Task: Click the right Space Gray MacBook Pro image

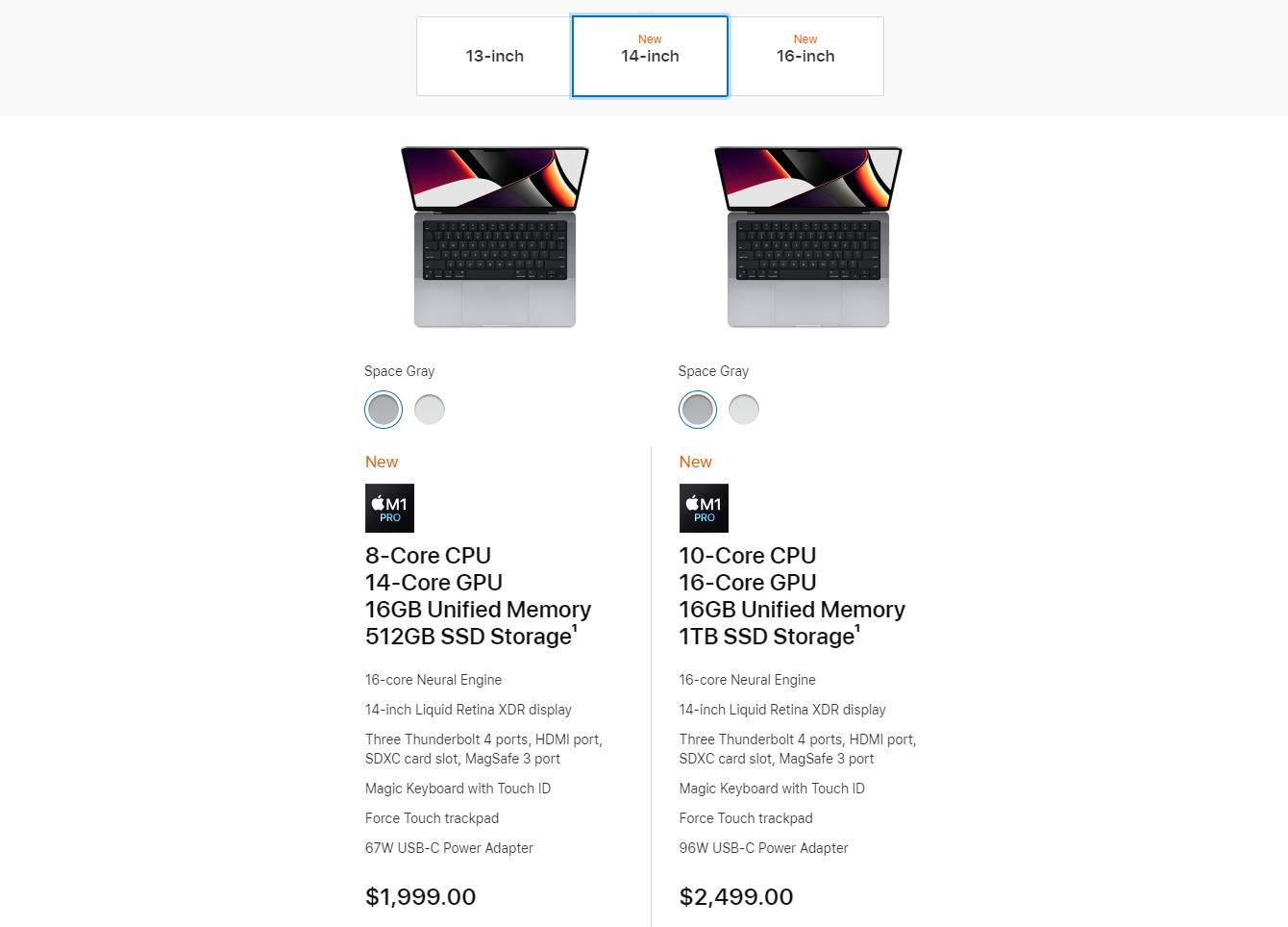Action: pos(807,238)
